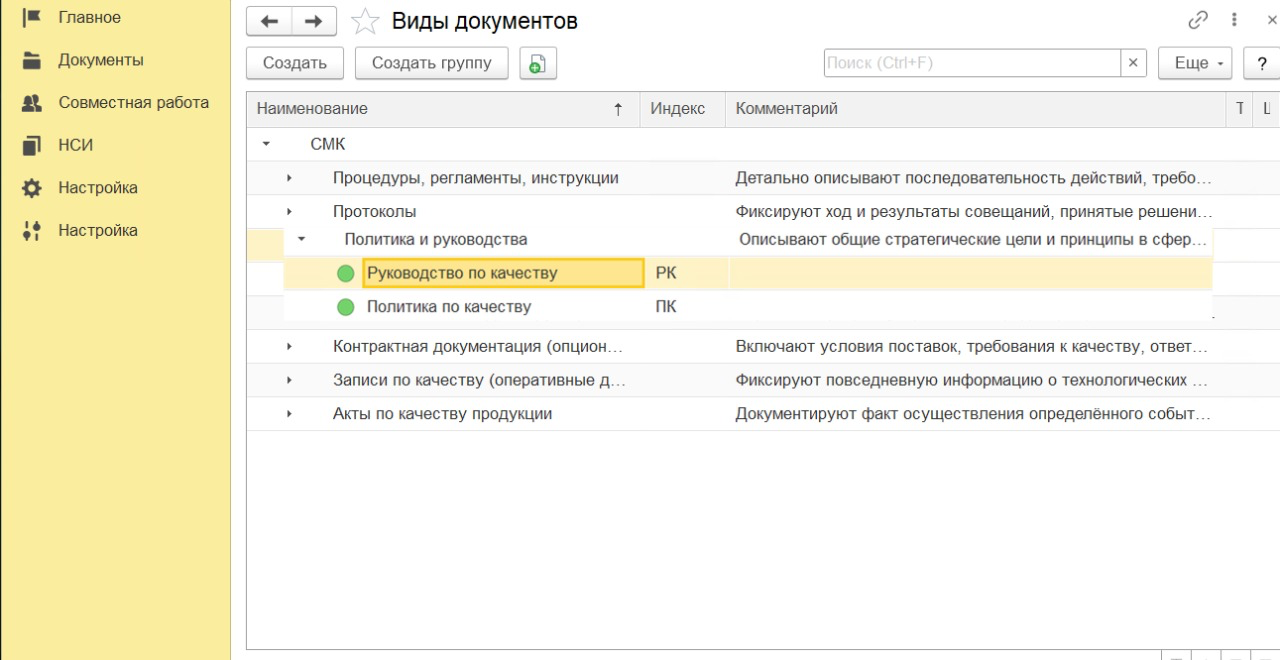Focus the Поиск search input field

point(970,63)
